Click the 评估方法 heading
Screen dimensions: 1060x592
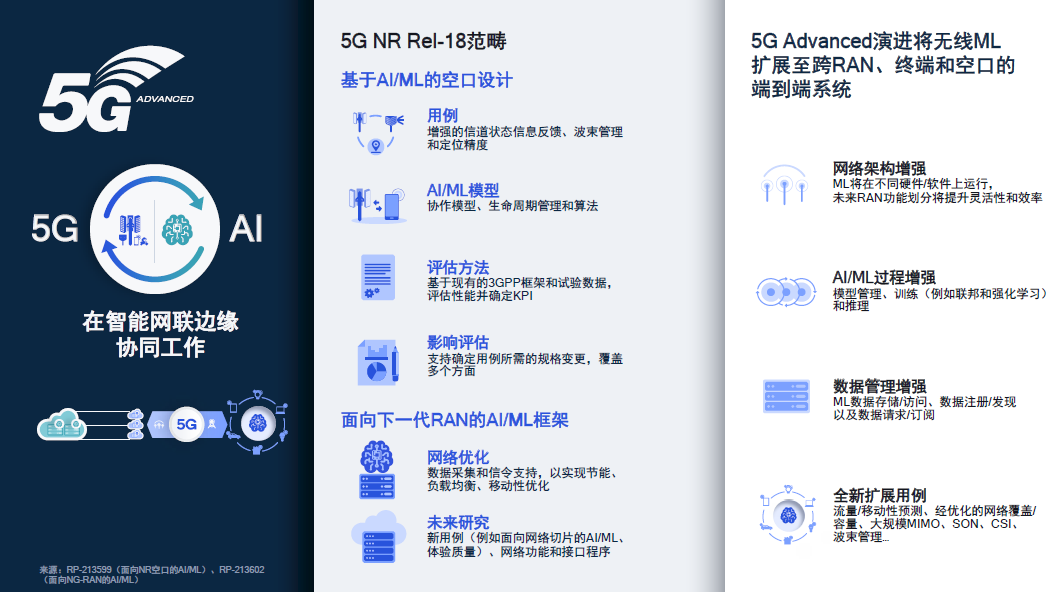pyautogui.click(x=458, y=268)
